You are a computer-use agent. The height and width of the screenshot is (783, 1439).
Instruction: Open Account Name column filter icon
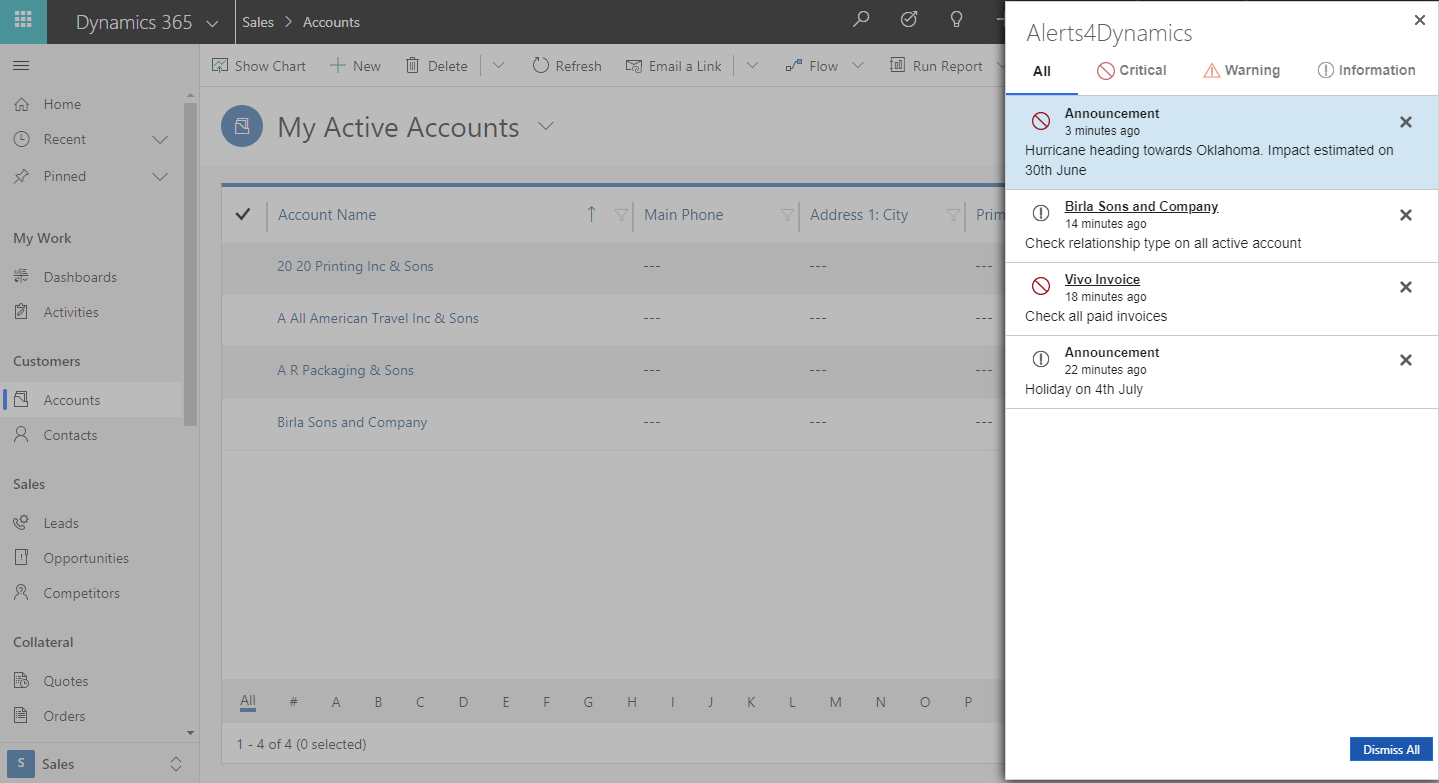pyautogui.click(x=621, y=215)
